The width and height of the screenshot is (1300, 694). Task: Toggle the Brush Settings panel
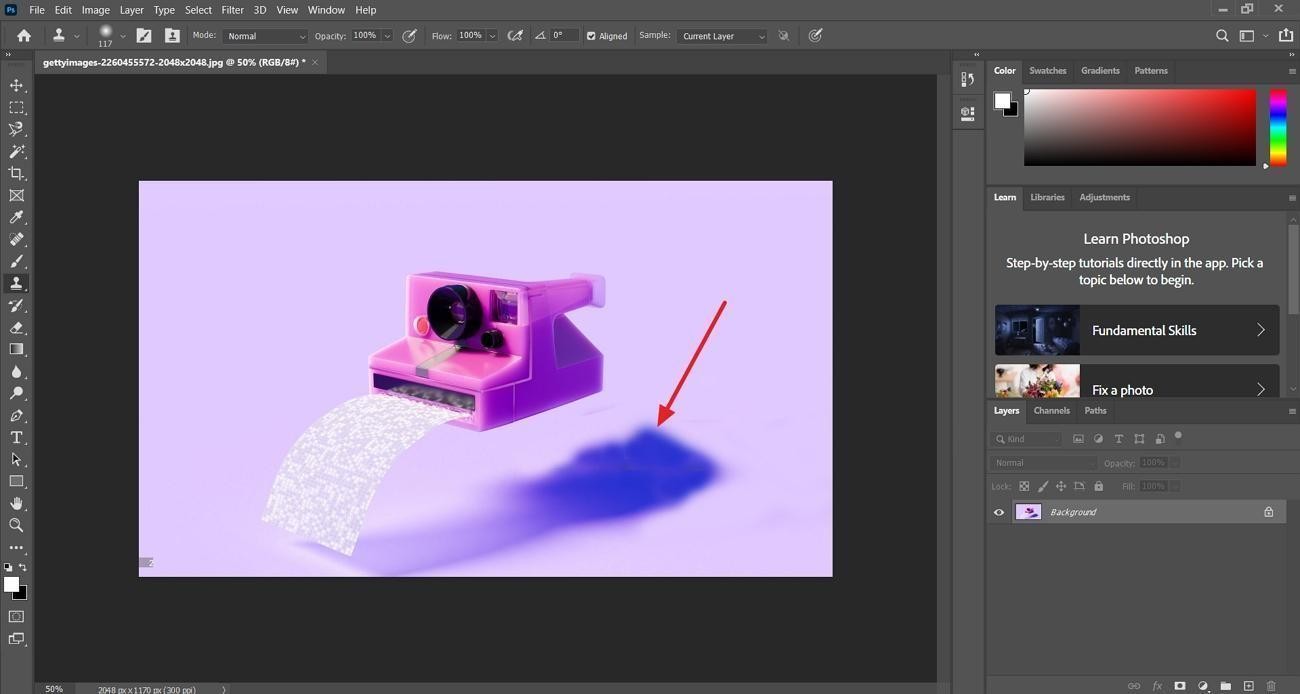(x=144, y=35)
